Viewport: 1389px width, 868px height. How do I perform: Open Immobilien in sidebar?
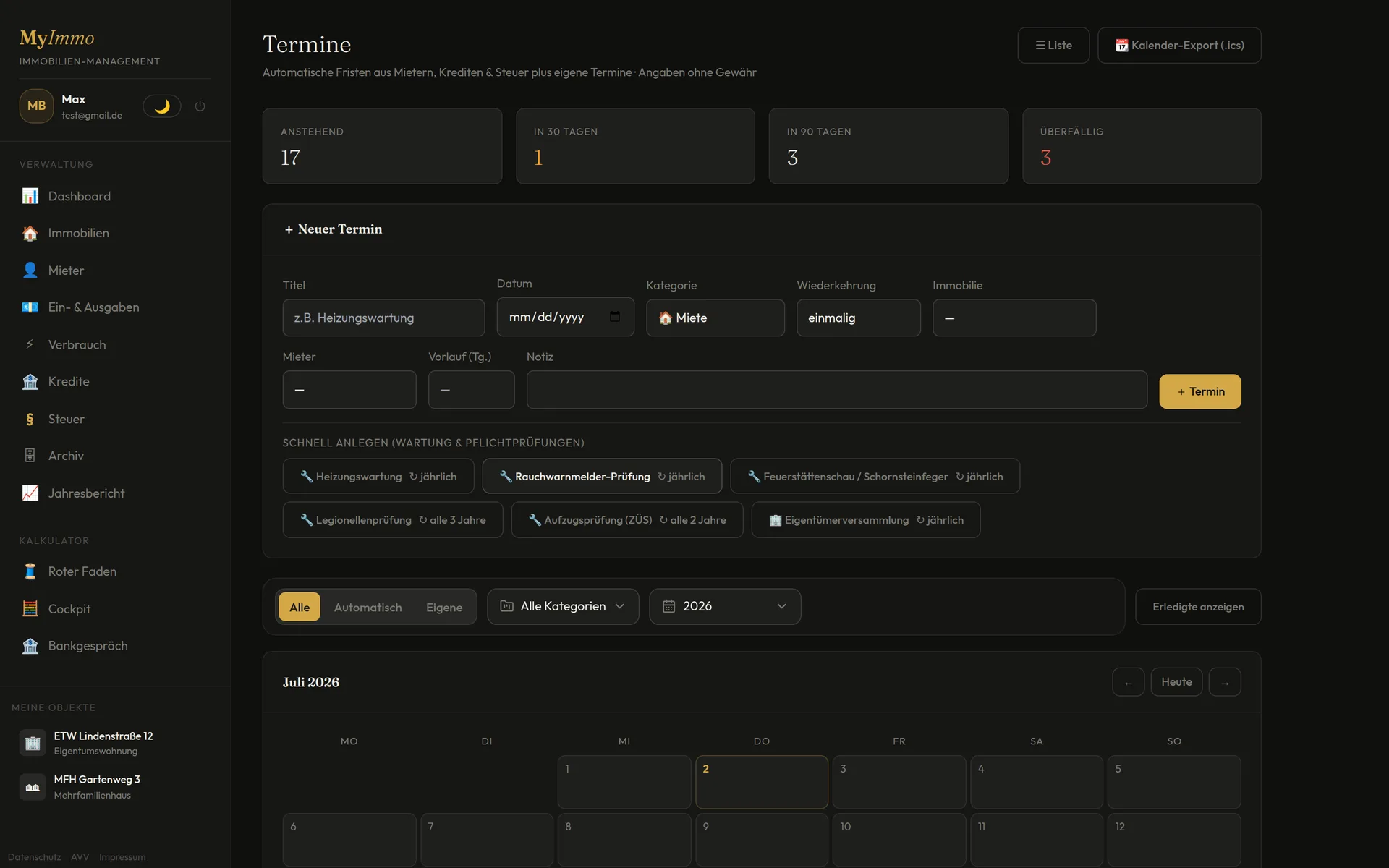[x=115, y=233]
